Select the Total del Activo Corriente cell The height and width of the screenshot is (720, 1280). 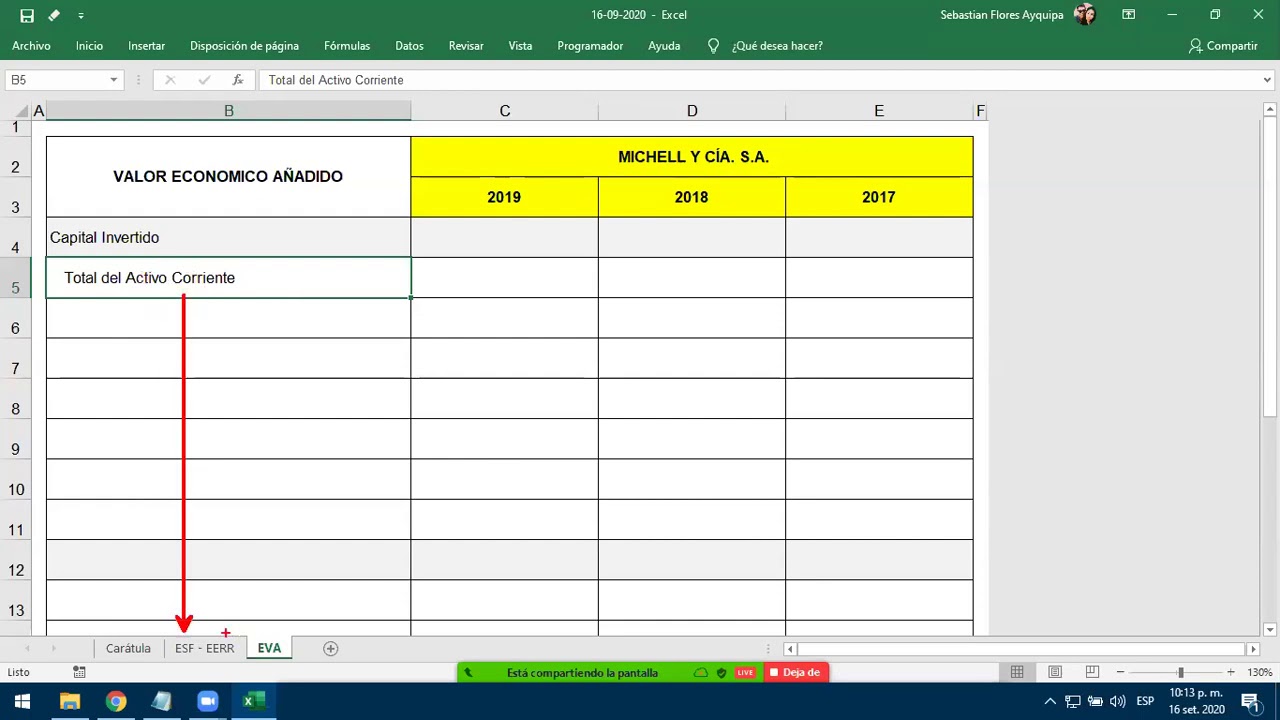pyautogui.click(x=228, y=278)
